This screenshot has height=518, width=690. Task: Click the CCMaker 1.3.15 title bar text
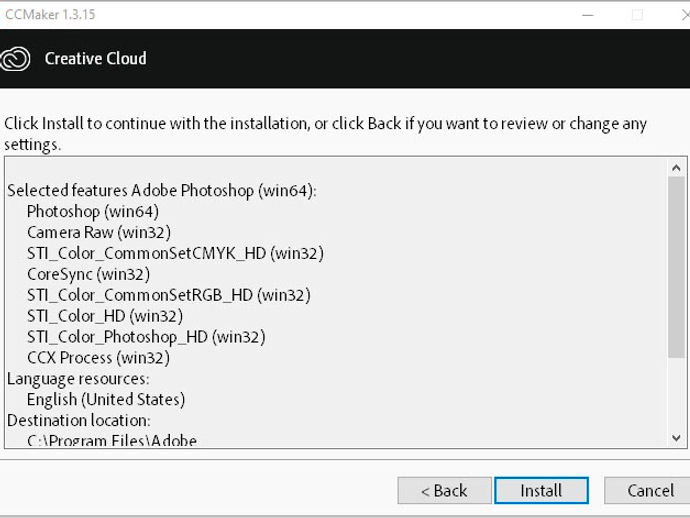[x=50, y=15]
